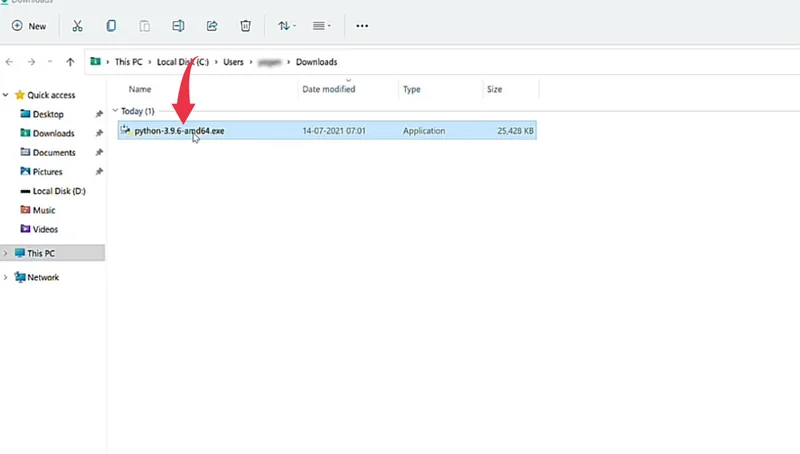Select the python-3.9.6-amd64.exe file

pyautogui.click(x=179, y=131)
